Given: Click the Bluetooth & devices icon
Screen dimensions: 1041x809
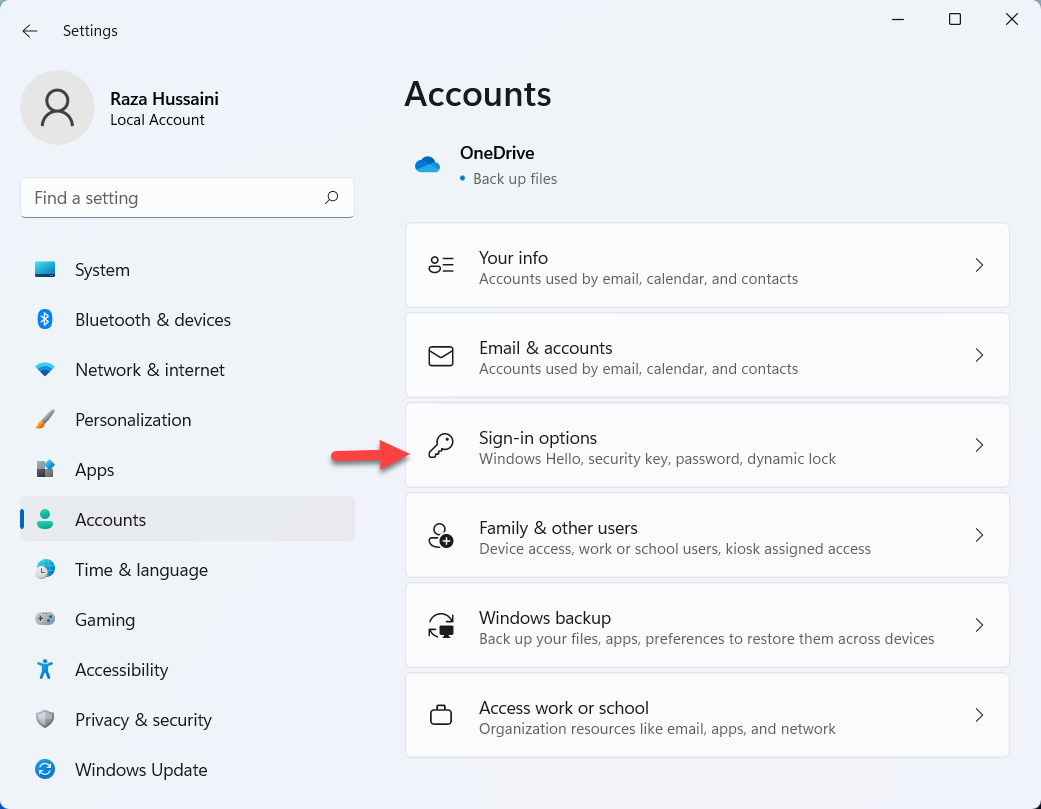Looking at the screenshot, I should click(x=45, y=320).
